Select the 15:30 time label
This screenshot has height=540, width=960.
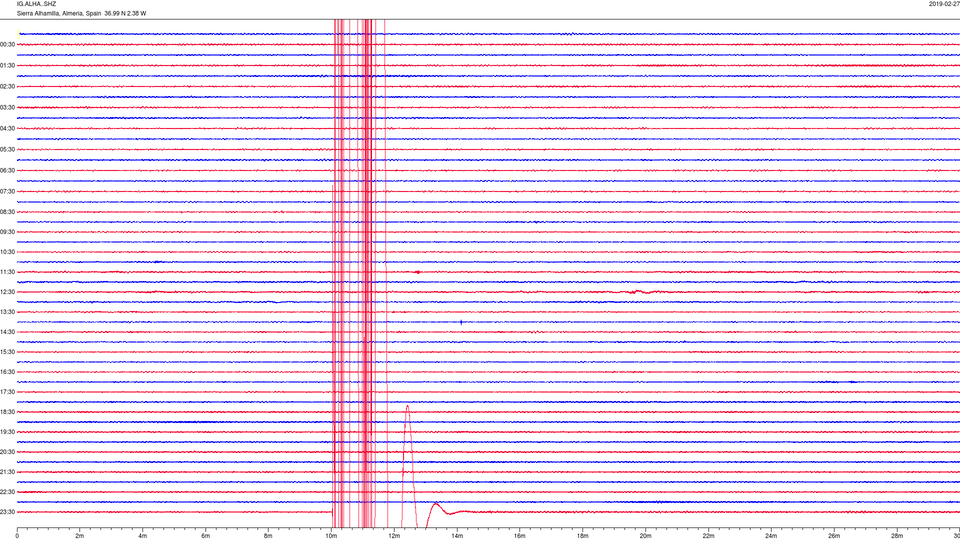pos(7,352)
